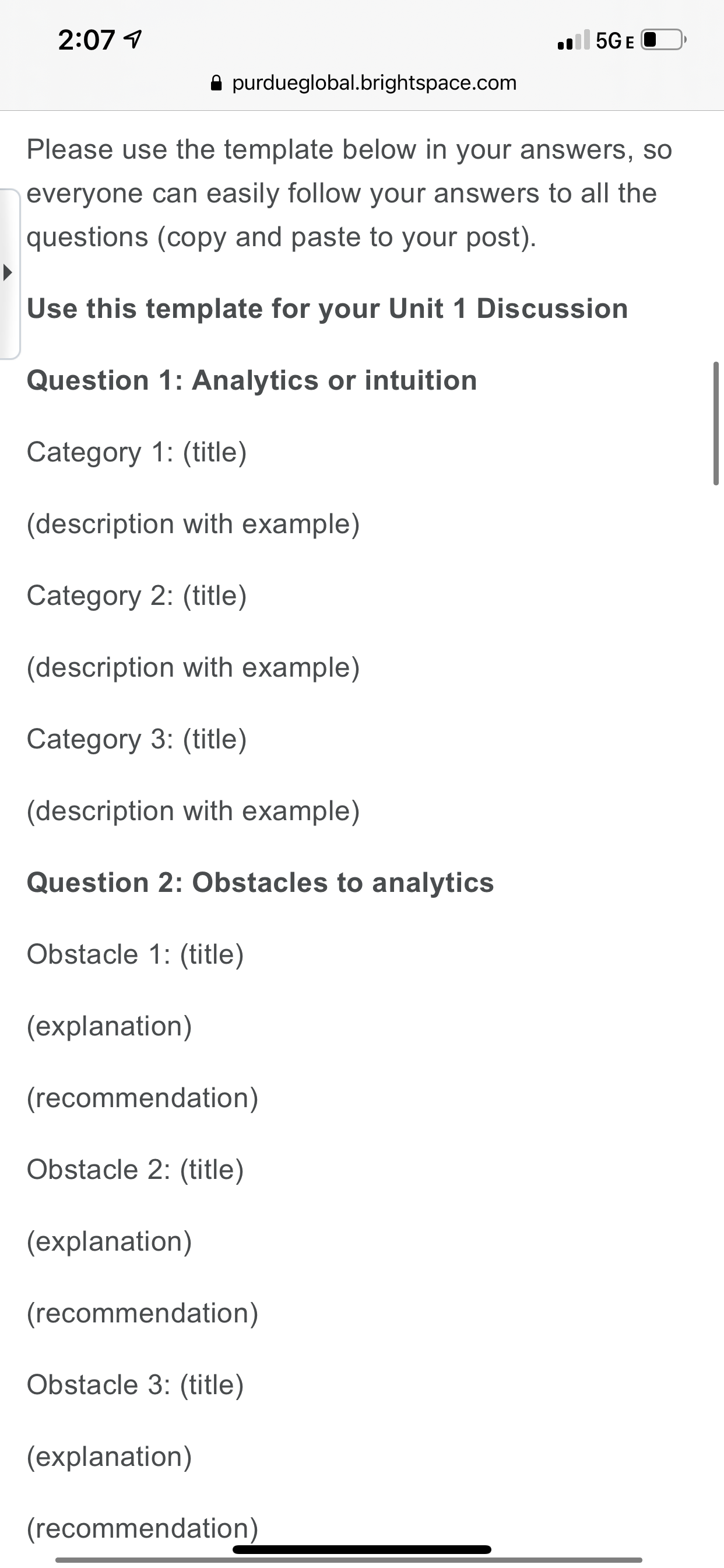Tap the "Question 1: Analytics or intuition" heading
Viewport: 724px width, 1568px height.
click(252, 380)
